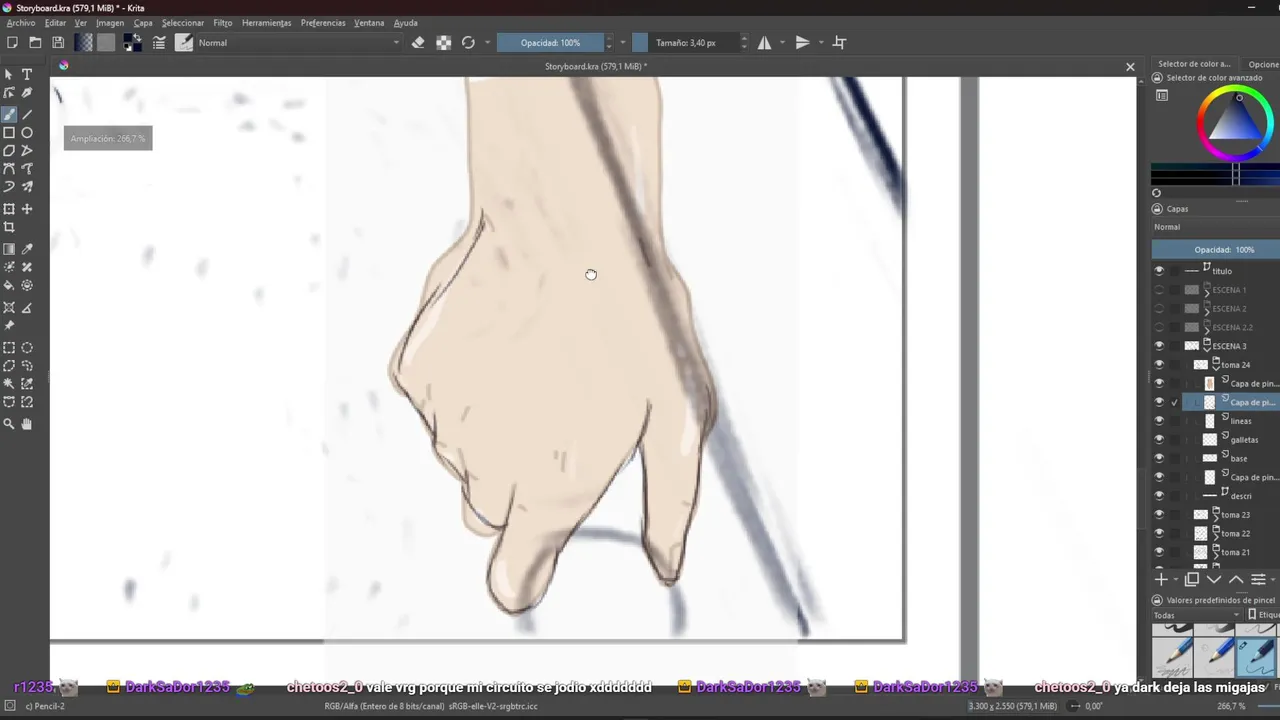Viewport: 1280px width, 720px height.
Task: Open the Capa menu
Action: click(x=143, y=23)
